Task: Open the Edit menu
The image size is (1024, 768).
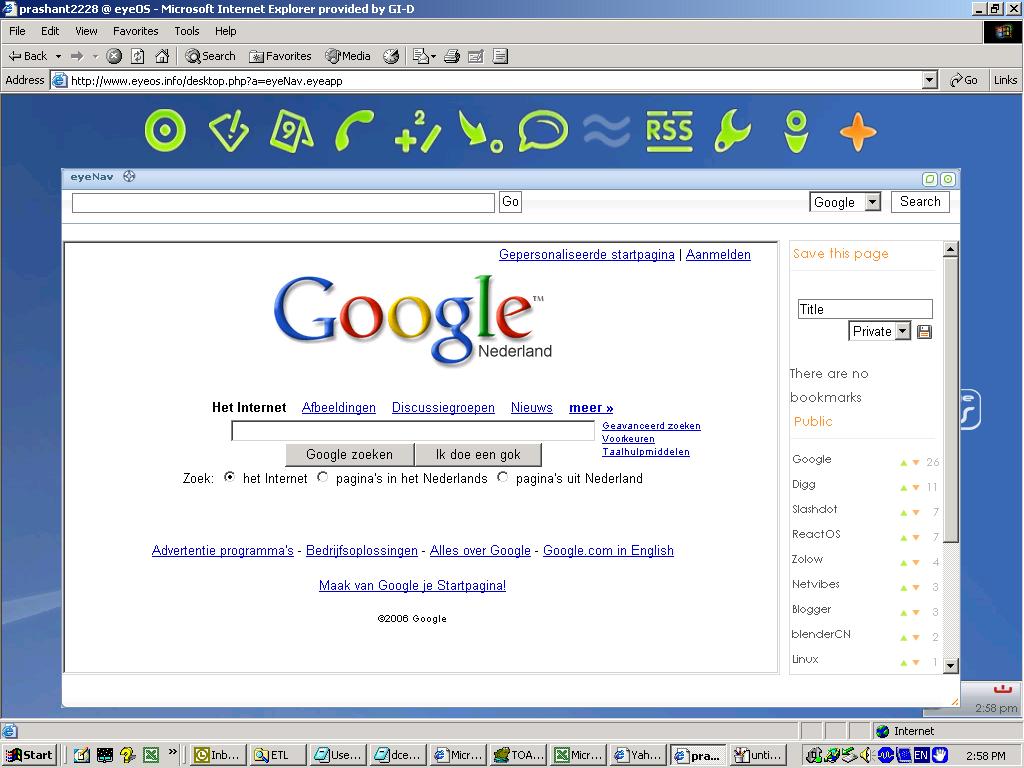Action: click(50, 31)
